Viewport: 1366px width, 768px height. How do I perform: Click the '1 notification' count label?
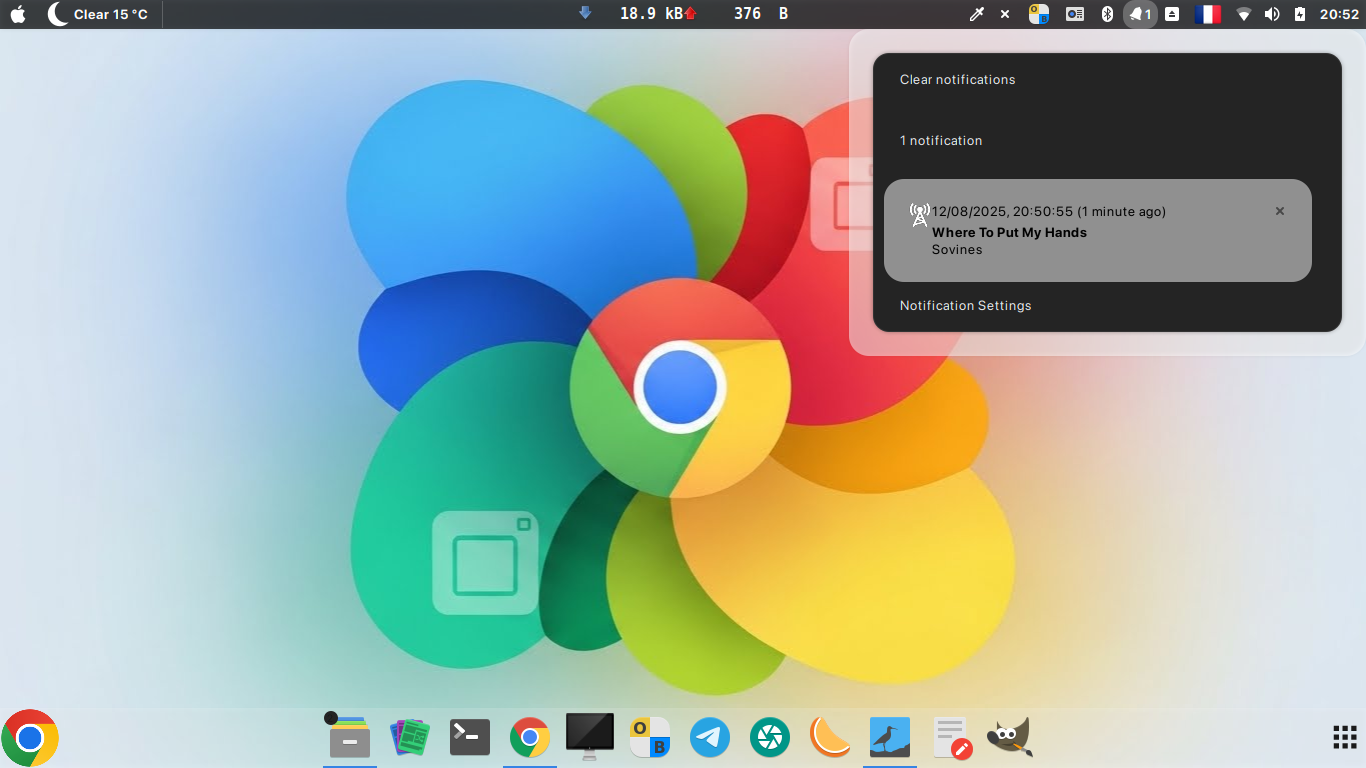941,141
